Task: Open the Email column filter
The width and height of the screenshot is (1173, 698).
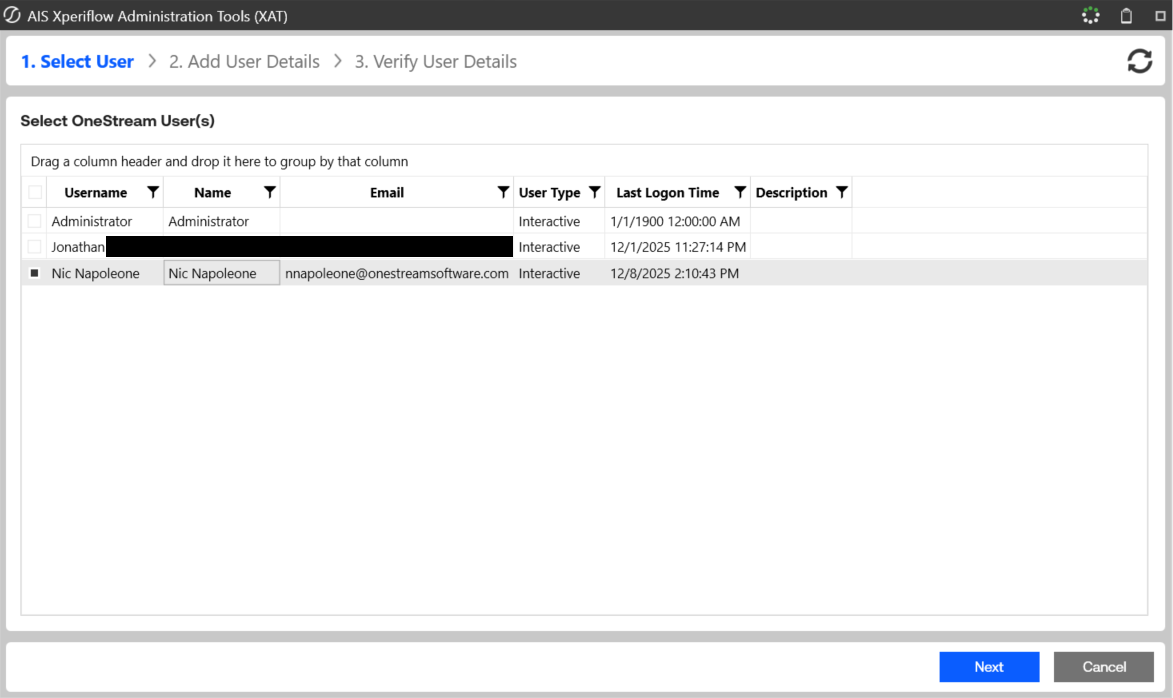Action: pos(503,192)
